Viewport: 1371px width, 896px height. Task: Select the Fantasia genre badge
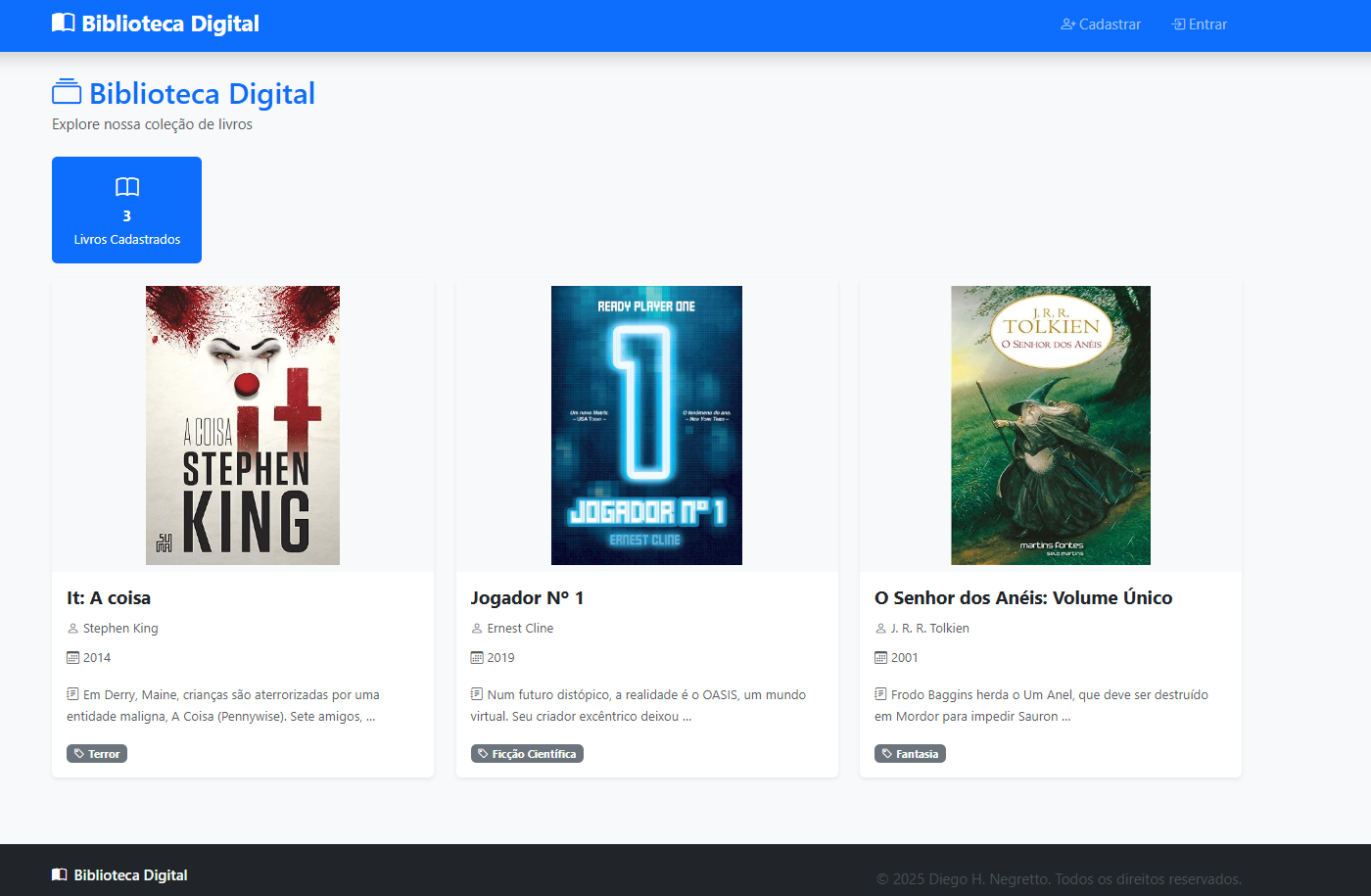click(910, 754)
